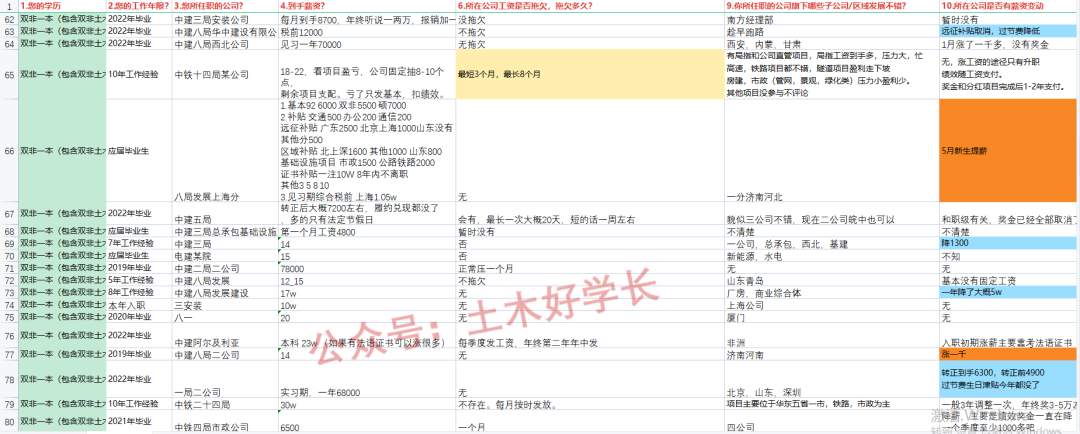Select the header cell "4.到手薪资?"
Viewport: 1080px width, 434px height.
[367, 6]
